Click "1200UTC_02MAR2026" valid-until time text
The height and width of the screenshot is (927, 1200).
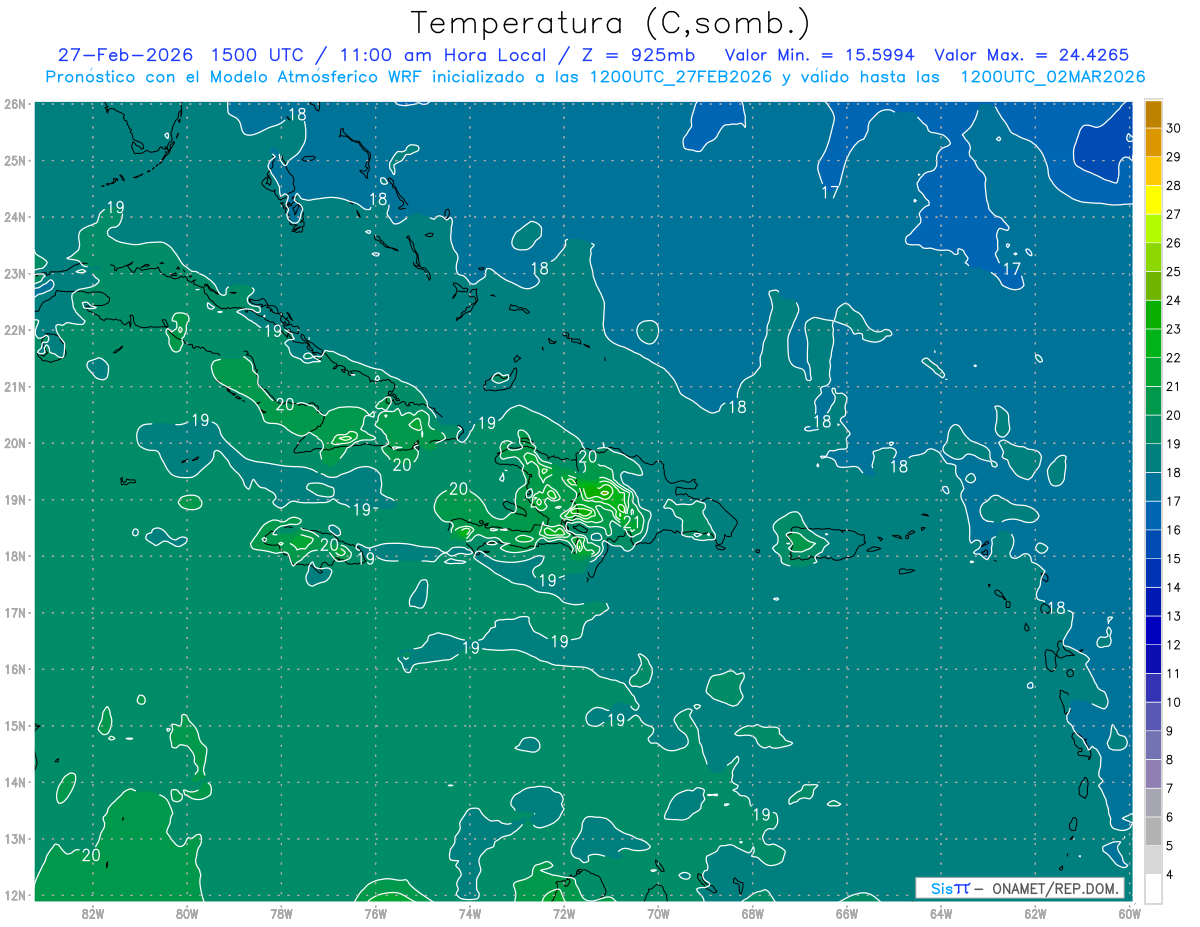pyautogui.click(x=1053, y=77)
